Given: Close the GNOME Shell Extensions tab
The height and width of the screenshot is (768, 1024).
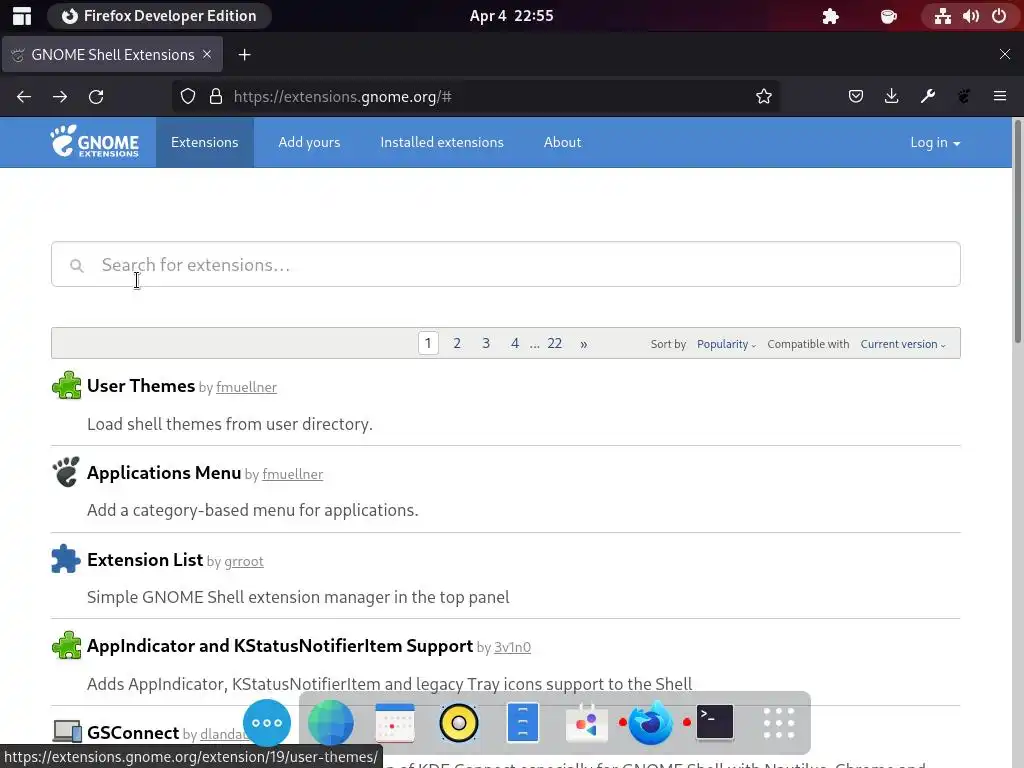Looking at the screenshot, I should click(207, 54).
